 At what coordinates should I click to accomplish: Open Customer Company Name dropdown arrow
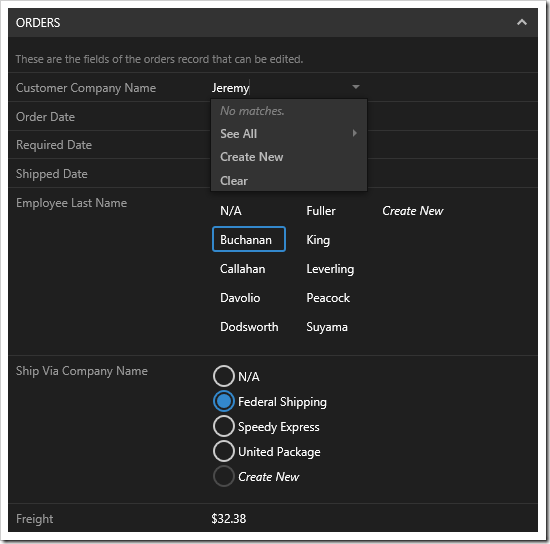(356, 87)
